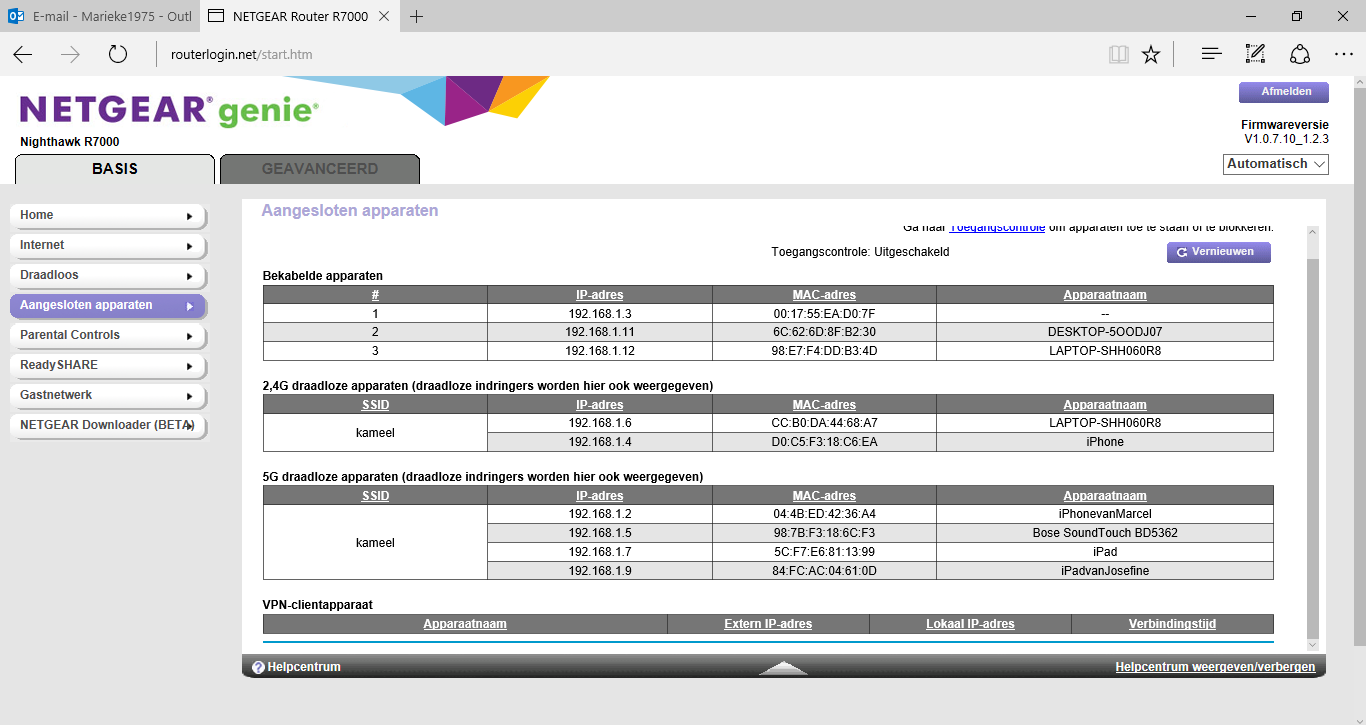Image resolution: width=1366 pixels, height=725 pixels.
Task: Switch to the E-mail Marieke1975 Outlook tab
Action: [100, 16]
